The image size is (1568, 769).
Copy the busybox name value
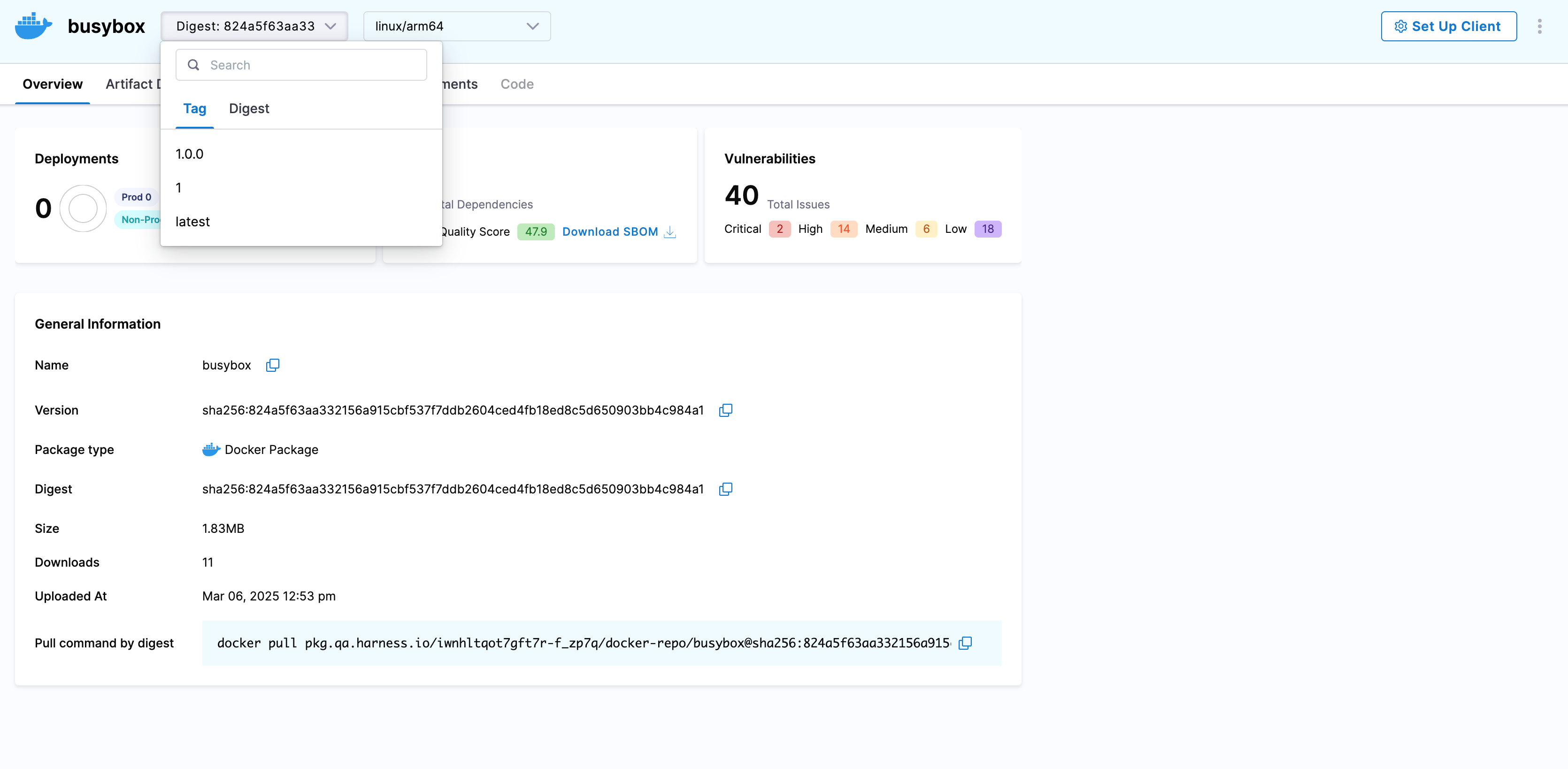272,365
